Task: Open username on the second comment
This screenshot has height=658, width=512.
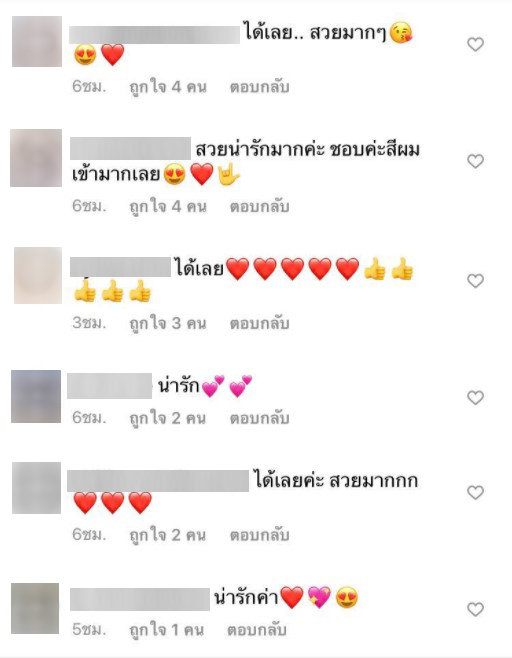Action: [131, 148]
